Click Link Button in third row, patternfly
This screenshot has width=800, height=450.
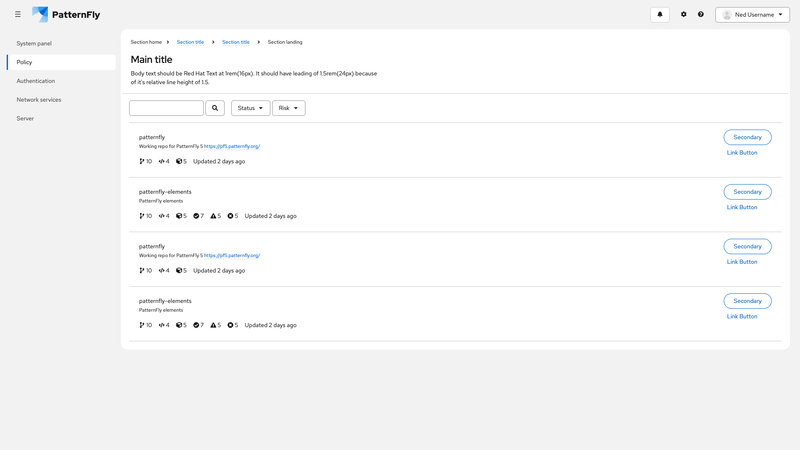pos(742,262)
